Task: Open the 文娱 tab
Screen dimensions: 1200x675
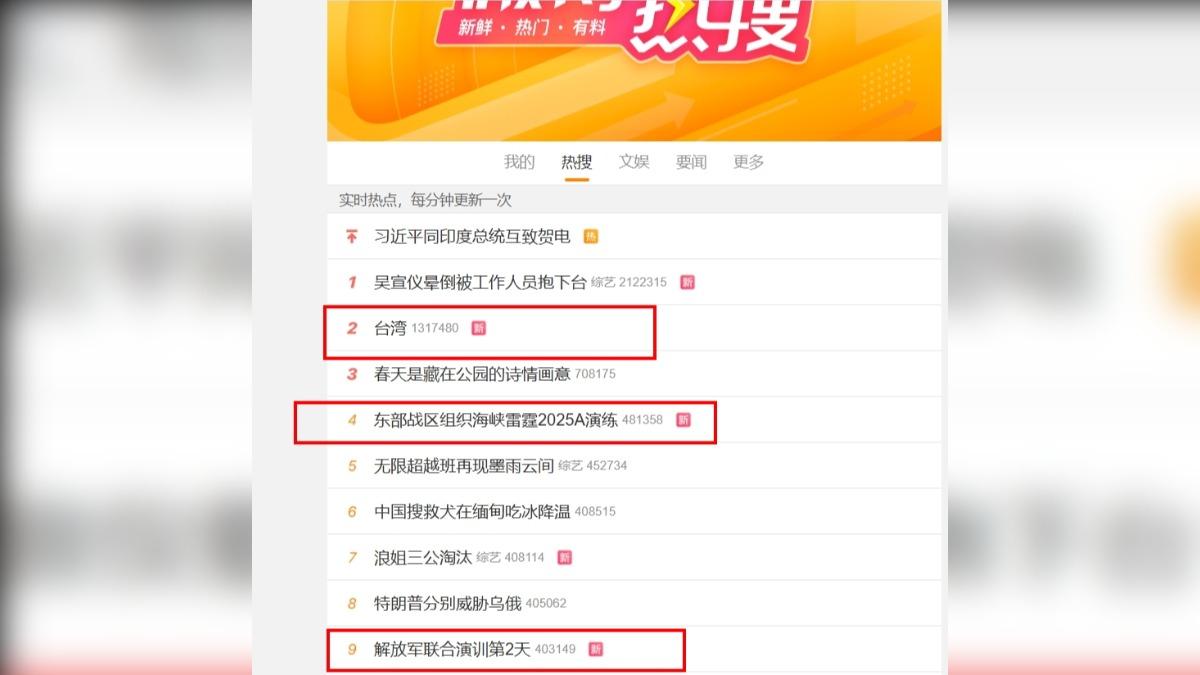Action: point(634,162)
